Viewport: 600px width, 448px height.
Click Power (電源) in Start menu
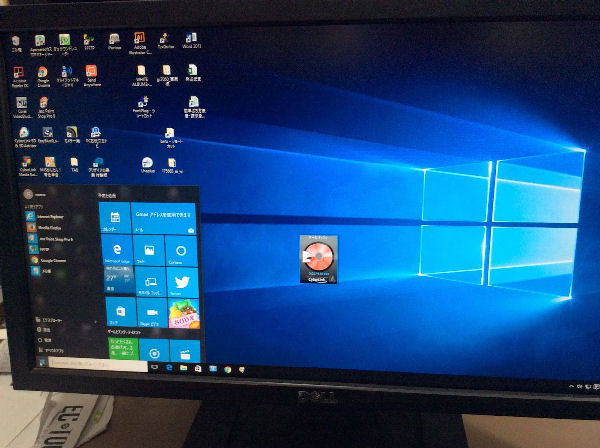[44, 340]
